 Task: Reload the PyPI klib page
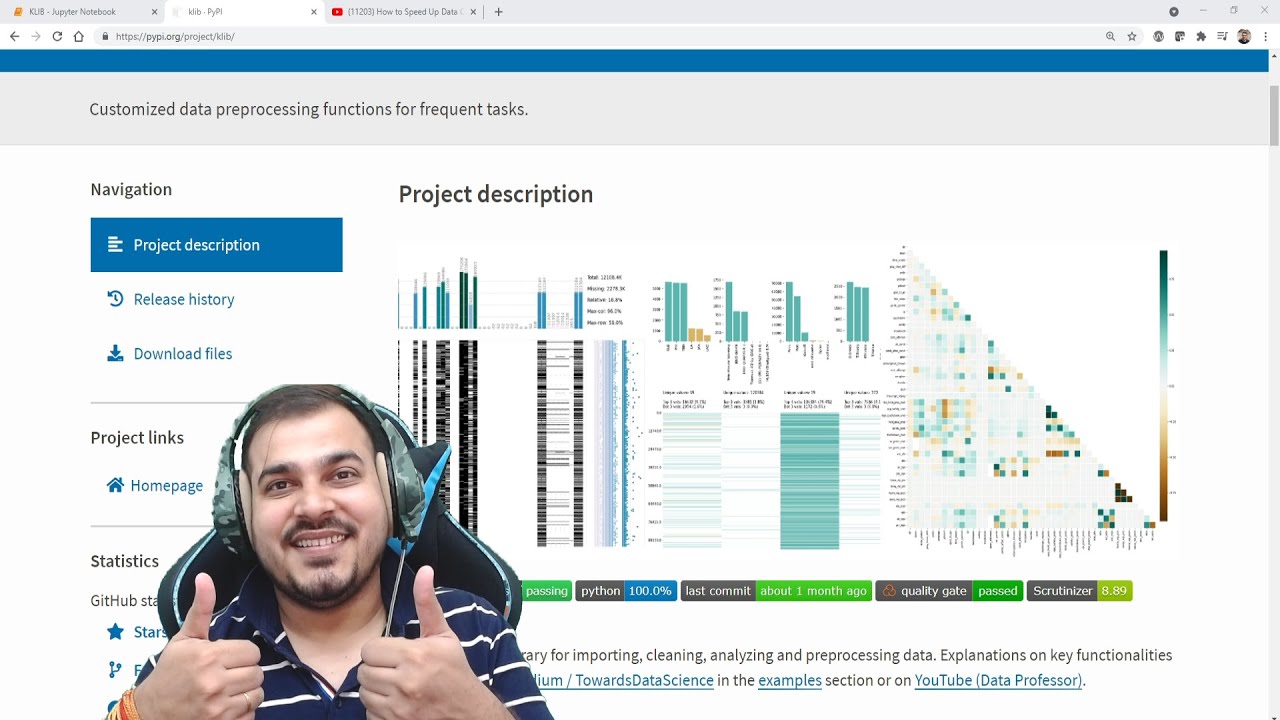(57, 36)
